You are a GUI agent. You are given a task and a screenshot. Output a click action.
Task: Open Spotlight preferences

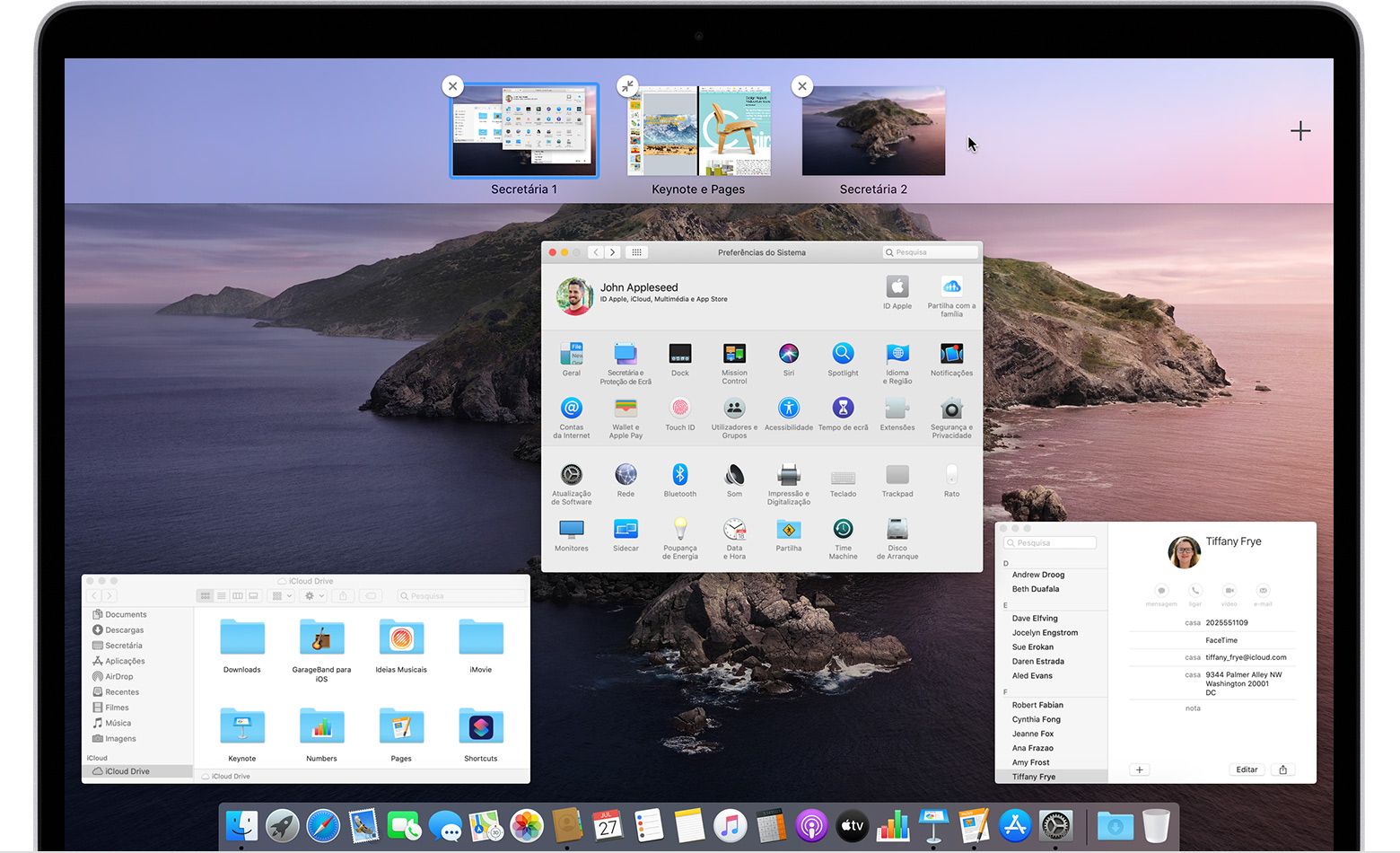pos(843,359)
